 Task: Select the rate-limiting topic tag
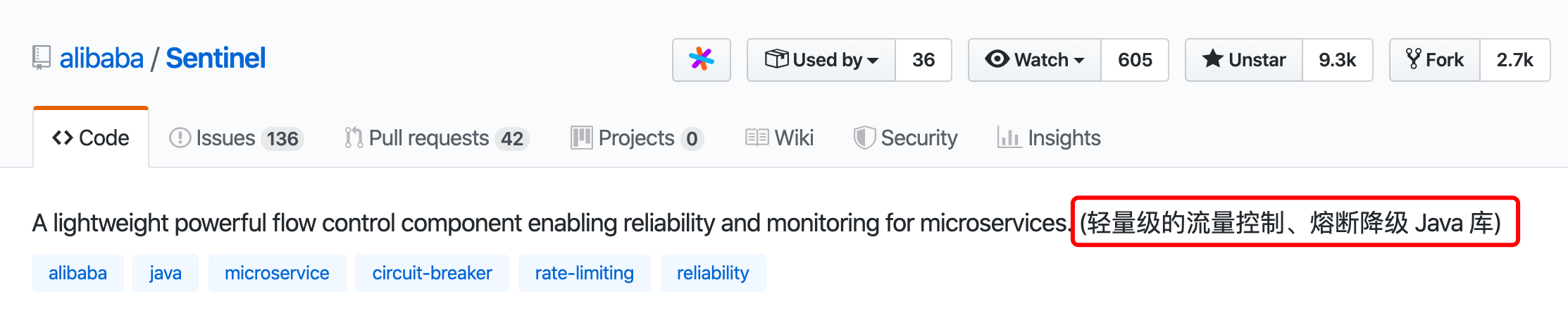coord(584,273)
